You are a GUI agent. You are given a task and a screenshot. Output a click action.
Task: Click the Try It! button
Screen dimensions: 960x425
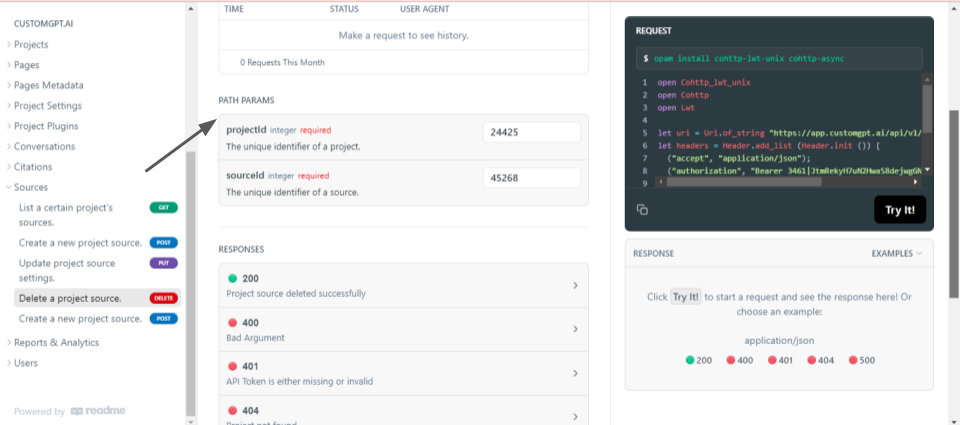(900, 209)
